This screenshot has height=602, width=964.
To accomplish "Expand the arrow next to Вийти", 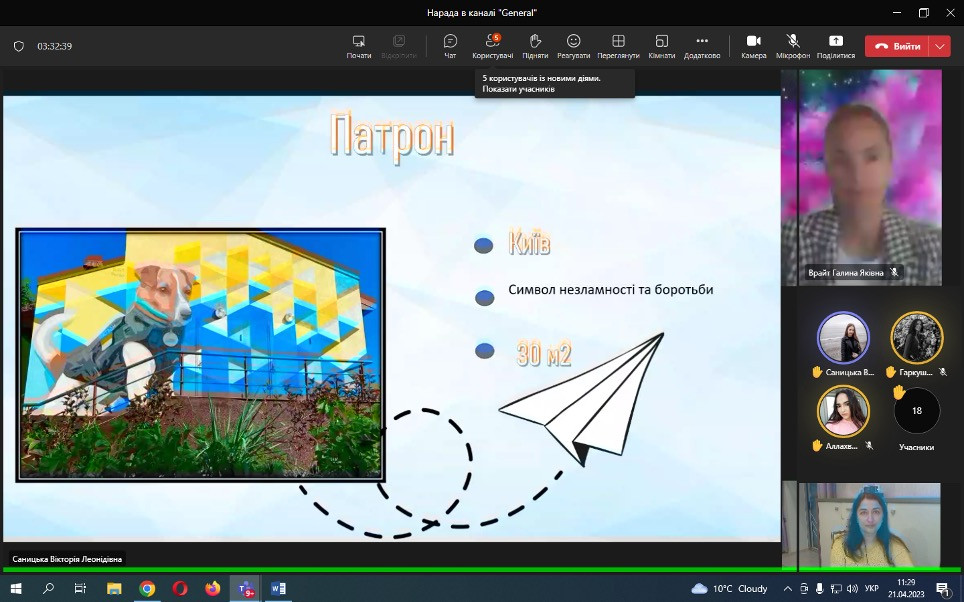I will 939,46.
